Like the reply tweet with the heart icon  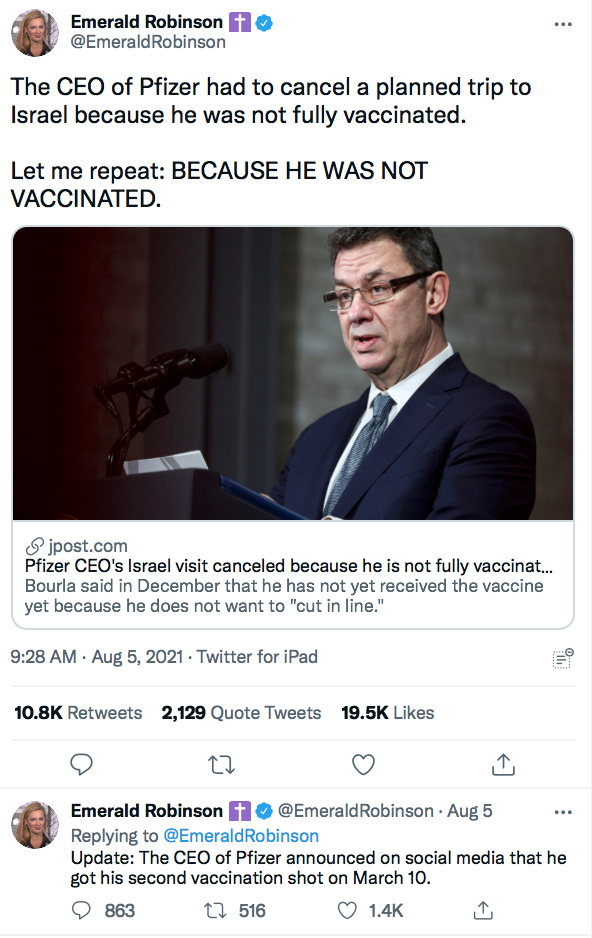point(347,911)
